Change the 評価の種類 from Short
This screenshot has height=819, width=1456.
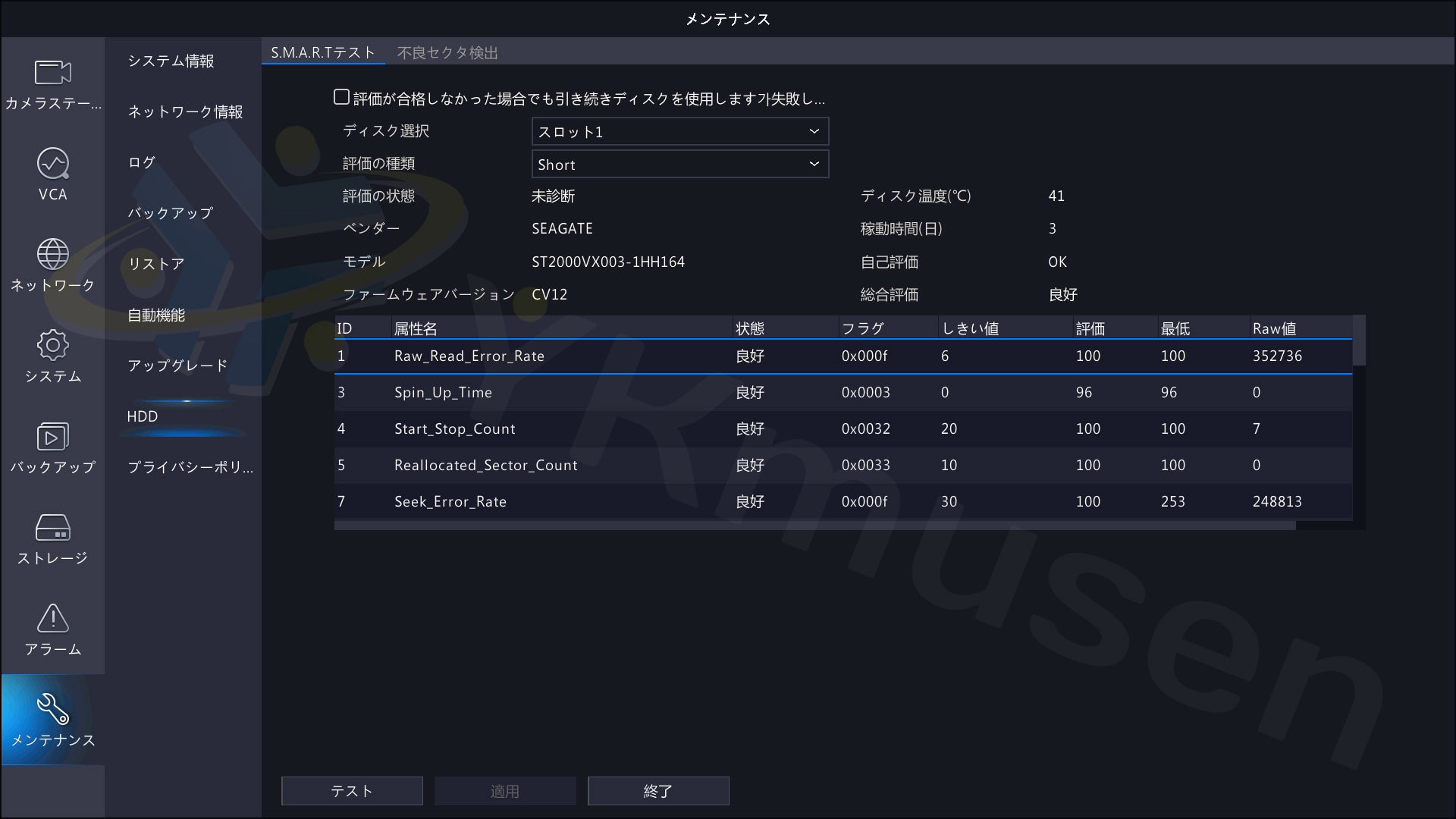click(x=679, y=164)
